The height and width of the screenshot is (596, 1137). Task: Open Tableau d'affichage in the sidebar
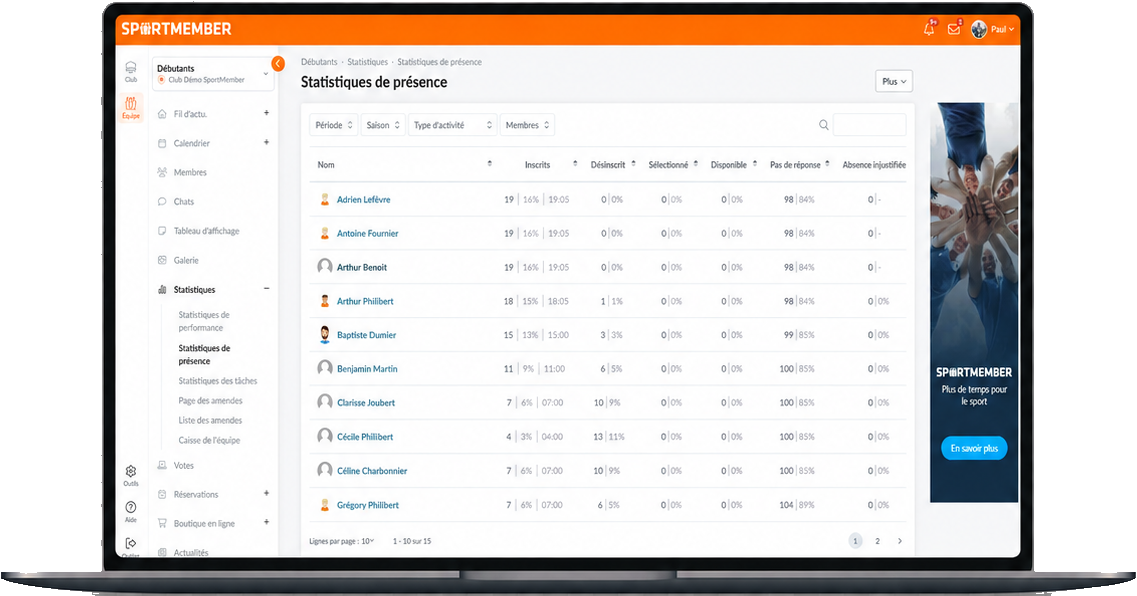click(206, 231)
